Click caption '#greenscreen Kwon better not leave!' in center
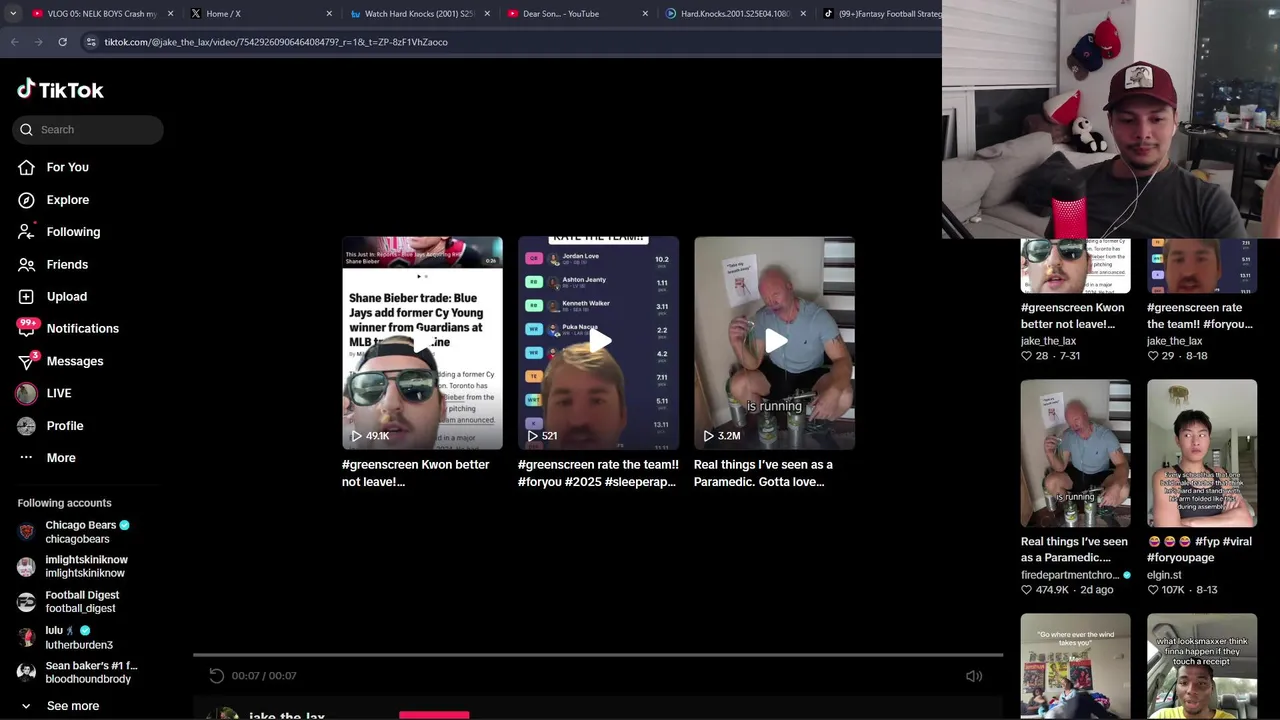The height and width of the screenshot is (720, 1280). [415, 473]
